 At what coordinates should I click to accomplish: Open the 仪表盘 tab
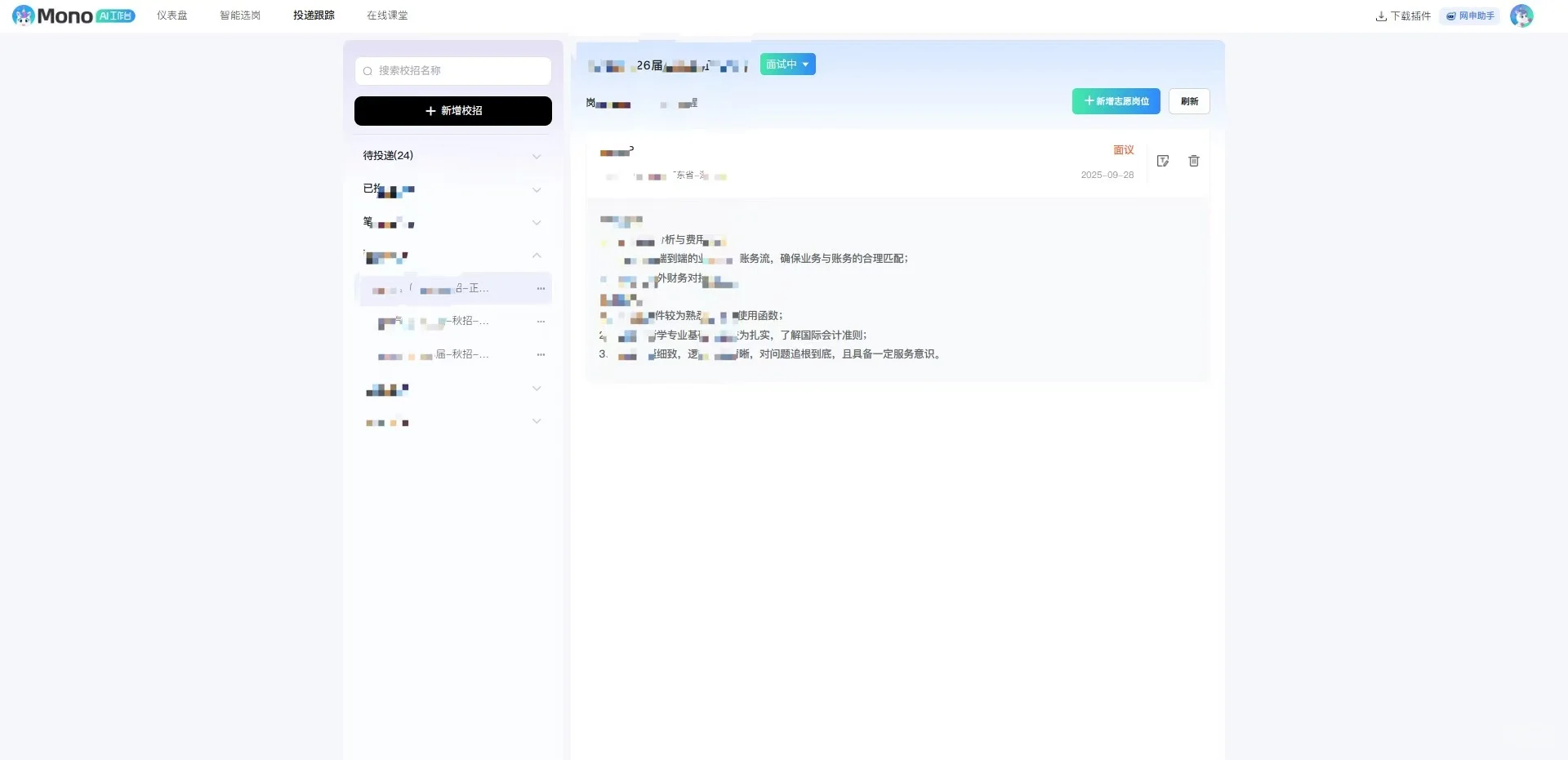click(x=172, y=16)
